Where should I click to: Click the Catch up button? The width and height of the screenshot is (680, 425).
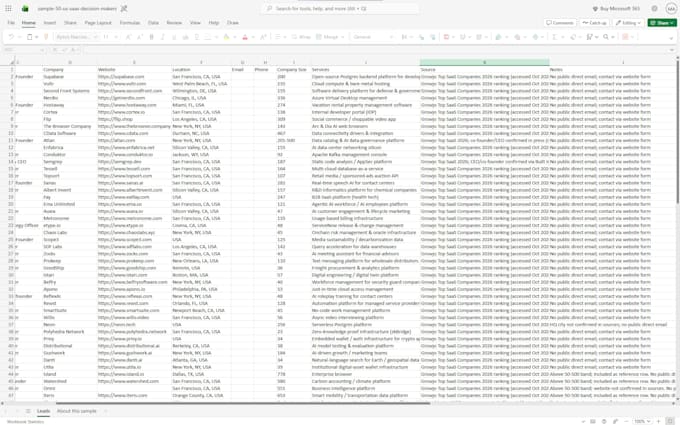tap(595, 23)
